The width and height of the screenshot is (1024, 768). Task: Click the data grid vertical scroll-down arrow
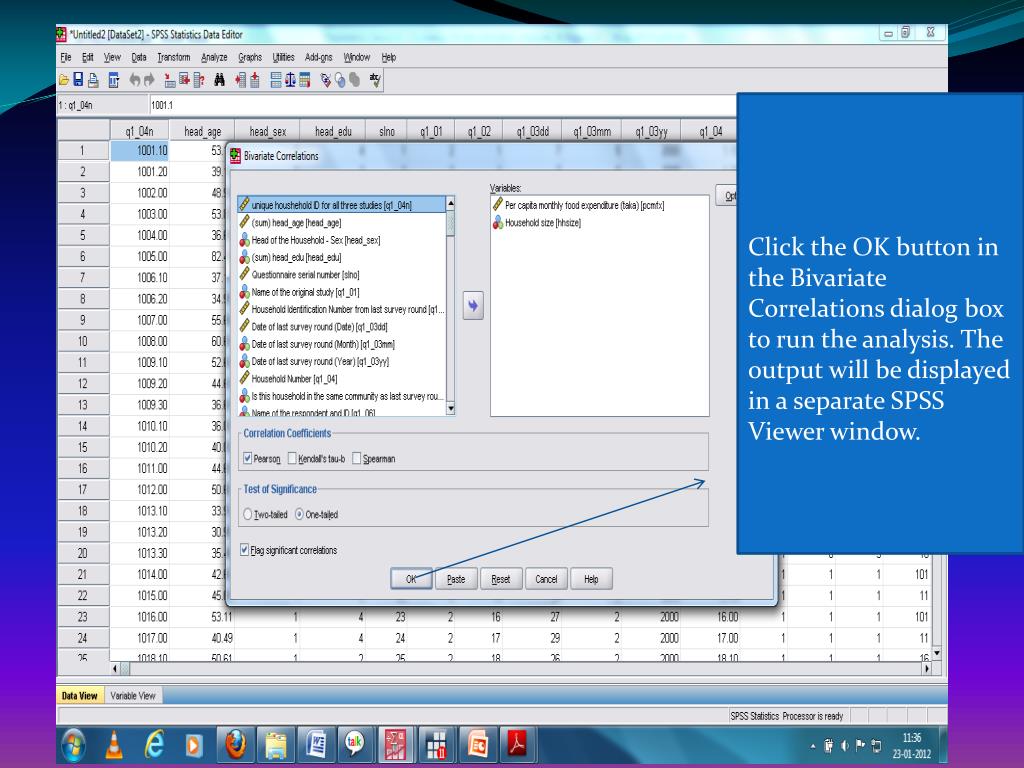click(937, 652)
